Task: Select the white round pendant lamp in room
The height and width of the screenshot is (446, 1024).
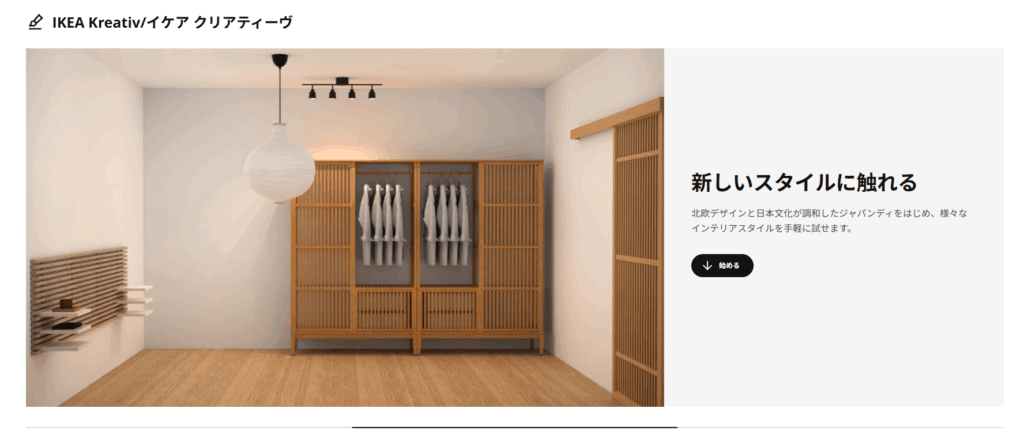Action: tap(280, 162)
